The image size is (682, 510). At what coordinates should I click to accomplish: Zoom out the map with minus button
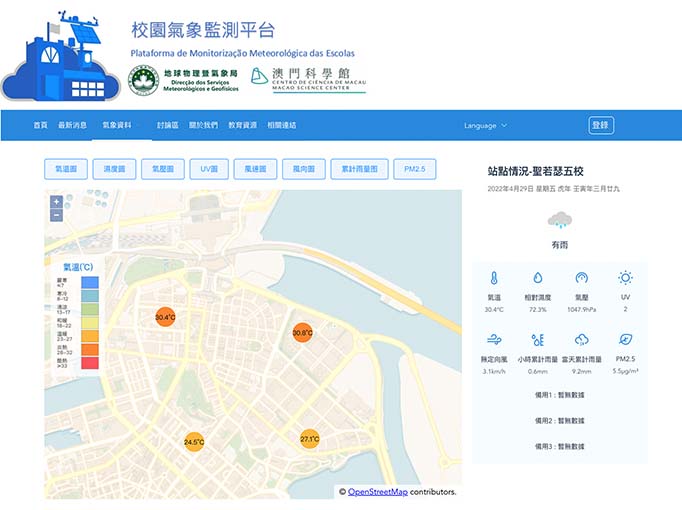pos(57,215)
